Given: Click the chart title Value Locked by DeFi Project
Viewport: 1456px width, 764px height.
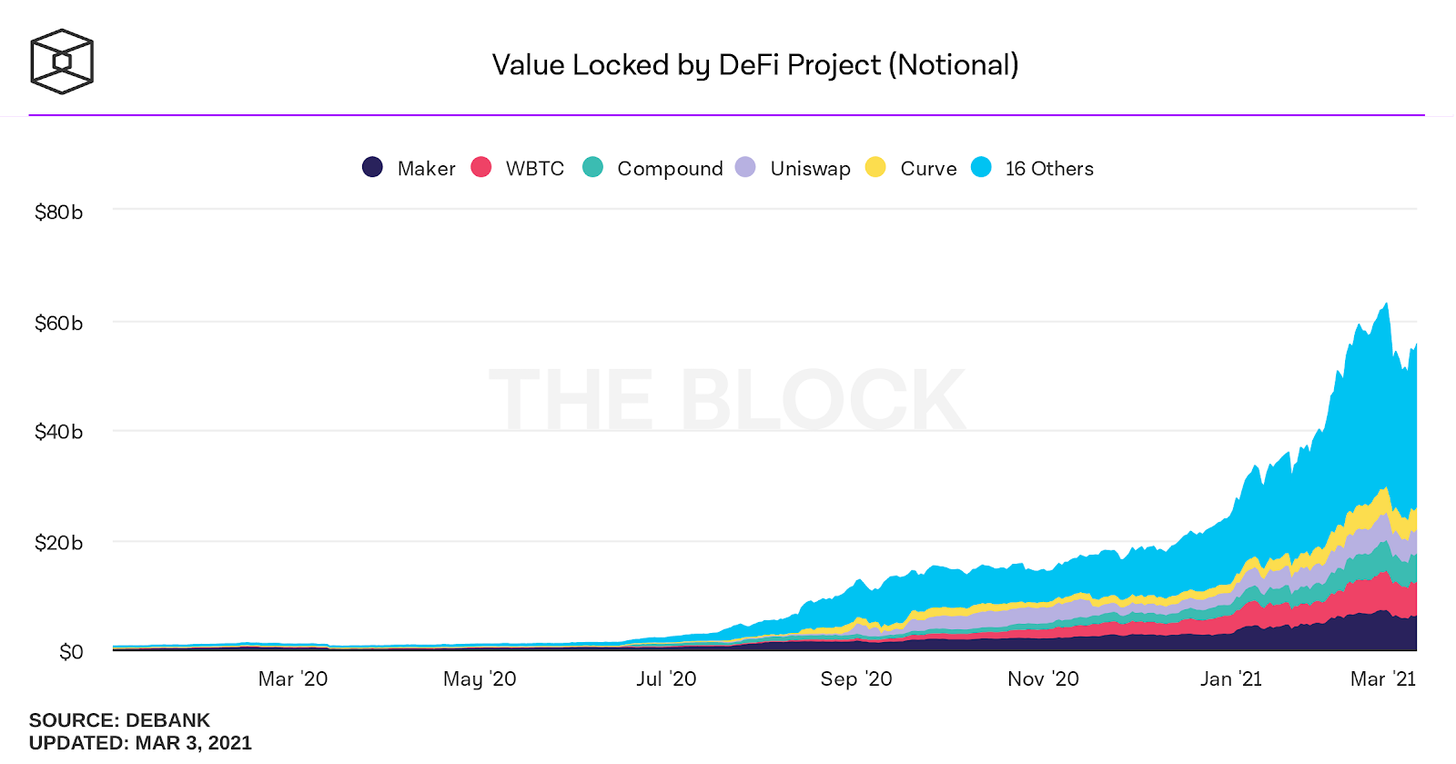Looking at the screenshot, I should pos(755,66).
